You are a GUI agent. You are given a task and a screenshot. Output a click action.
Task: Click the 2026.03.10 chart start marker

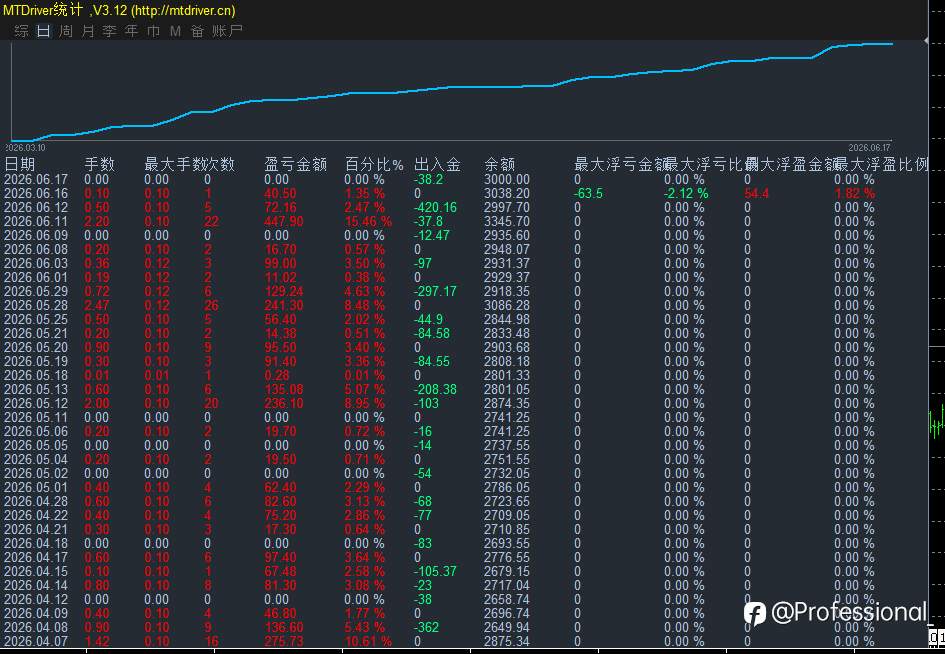pyautogui.click(x=25, y=148)
